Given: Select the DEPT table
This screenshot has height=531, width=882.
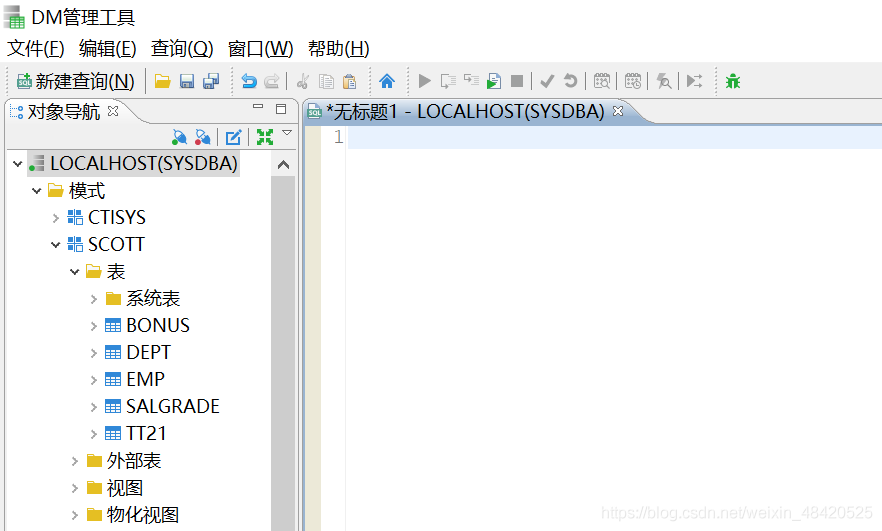Looking at the screenshot, I should [138, 353].
